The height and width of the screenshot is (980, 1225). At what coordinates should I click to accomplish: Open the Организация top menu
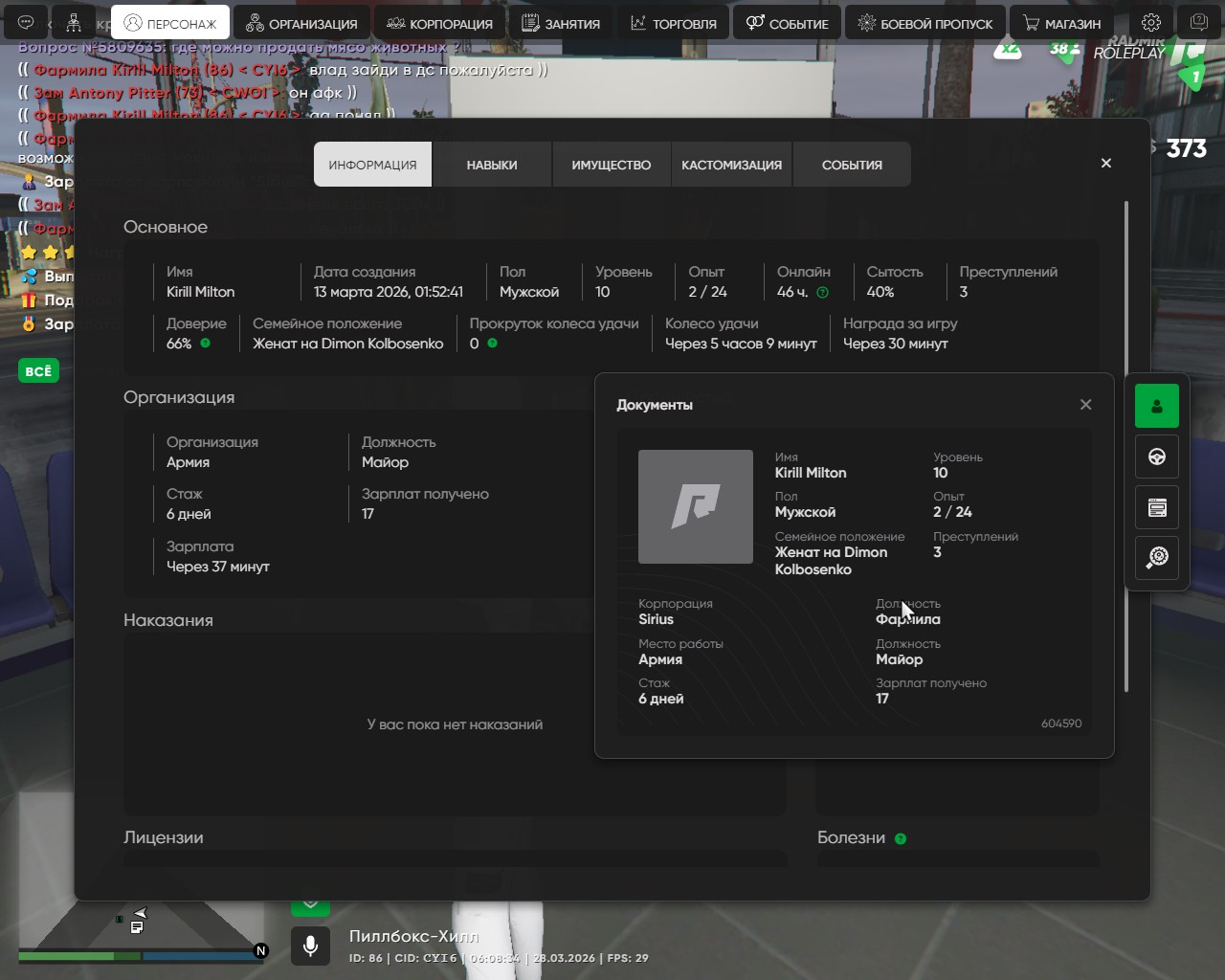[x=301, y=23]
